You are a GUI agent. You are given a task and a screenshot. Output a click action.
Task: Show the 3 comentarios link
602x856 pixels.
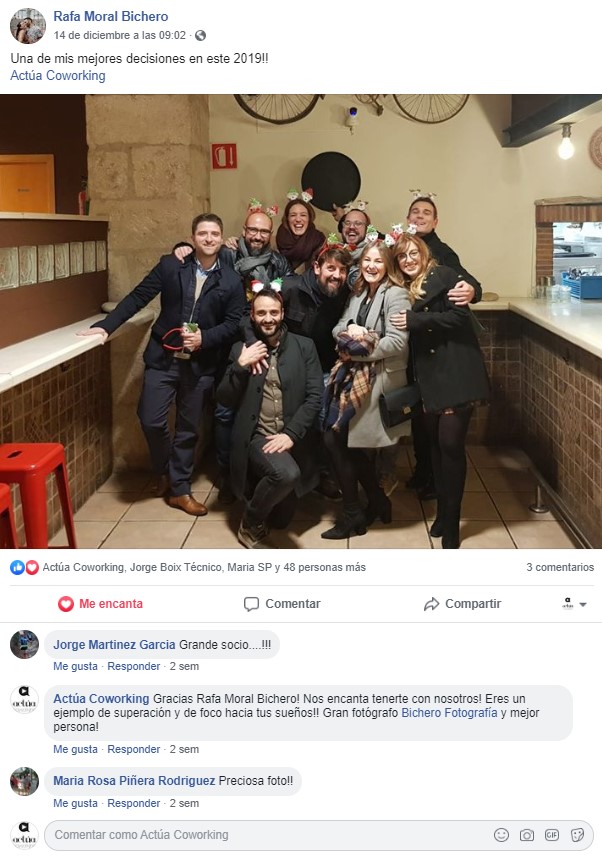pos(560,567)
